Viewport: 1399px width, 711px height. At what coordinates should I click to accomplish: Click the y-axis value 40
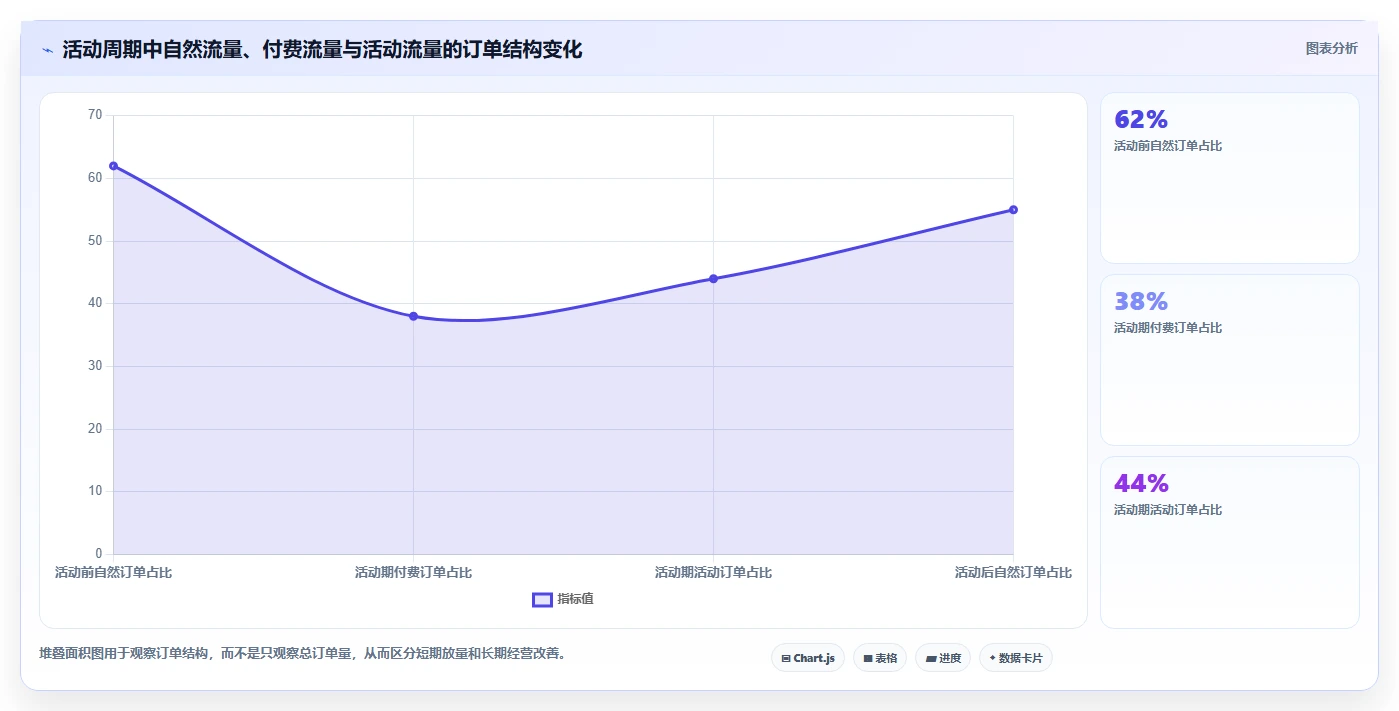click(95, 303)
